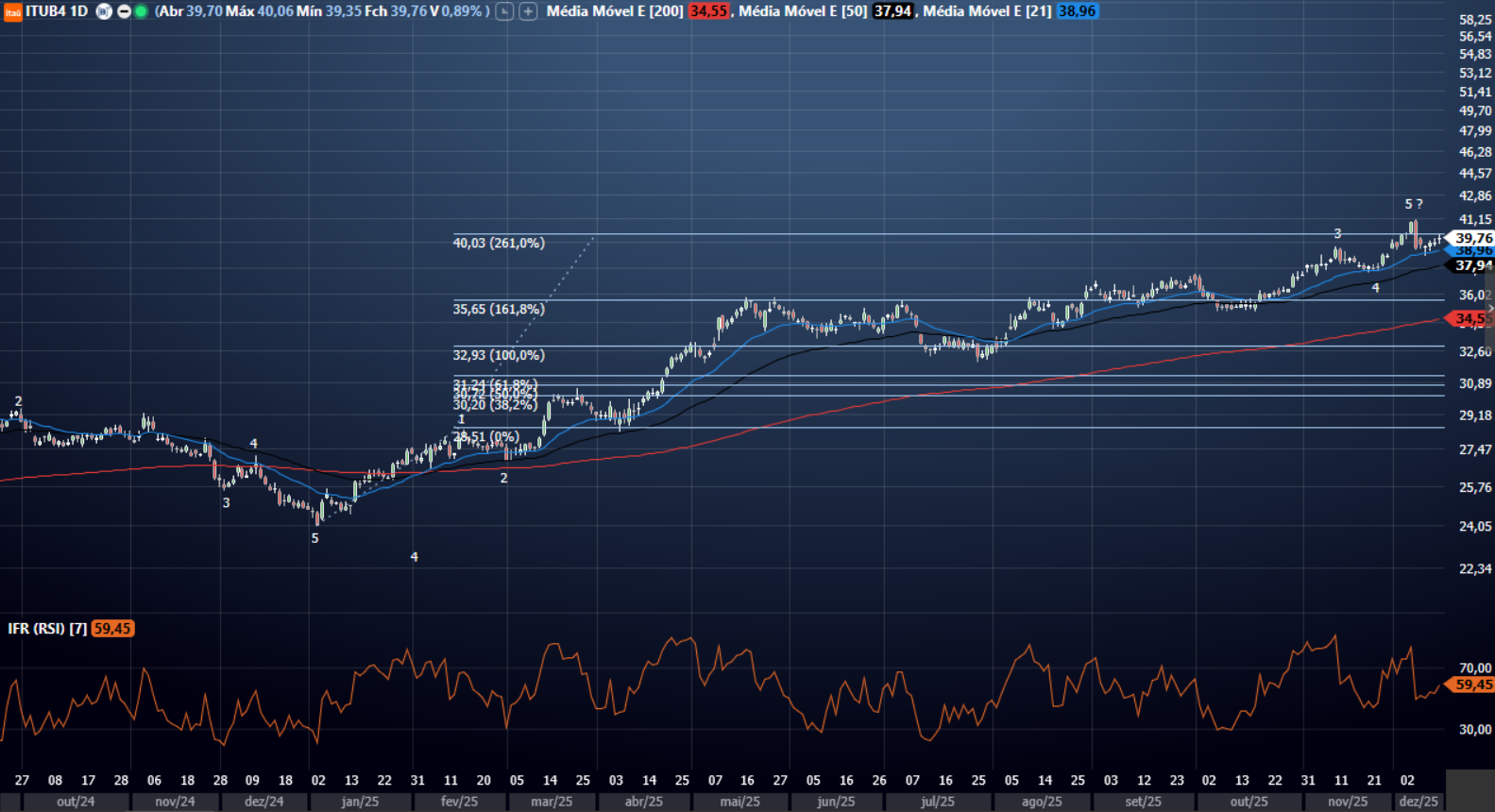The width and height of the screenshot is (1495, 812).
Task: Select the out/24 month on the timeline
Action: click(76, 802)
